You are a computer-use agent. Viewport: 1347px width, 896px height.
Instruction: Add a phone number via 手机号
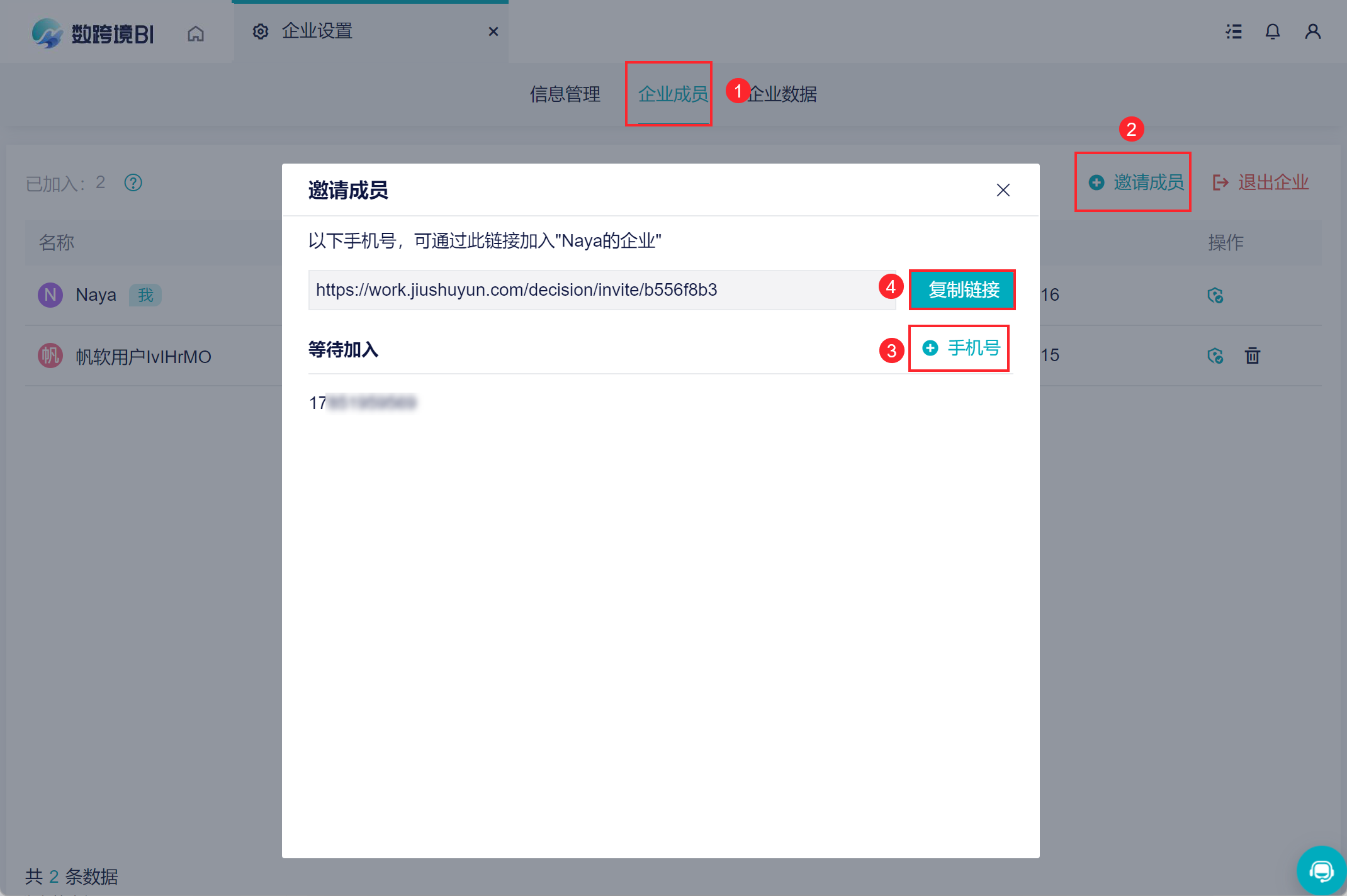pos(961,348)
